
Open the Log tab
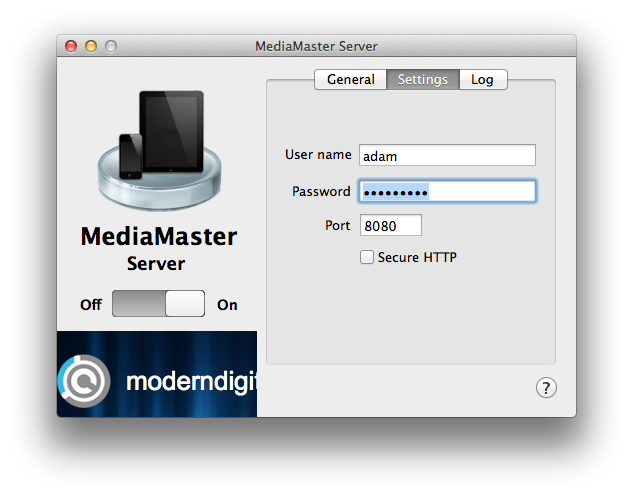(483, 80)
